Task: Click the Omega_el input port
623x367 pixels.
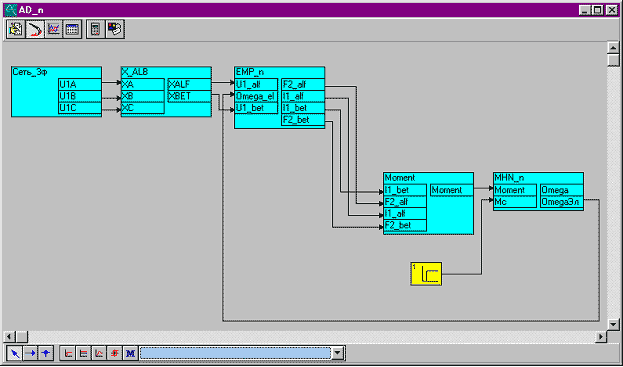Action: 256,96
